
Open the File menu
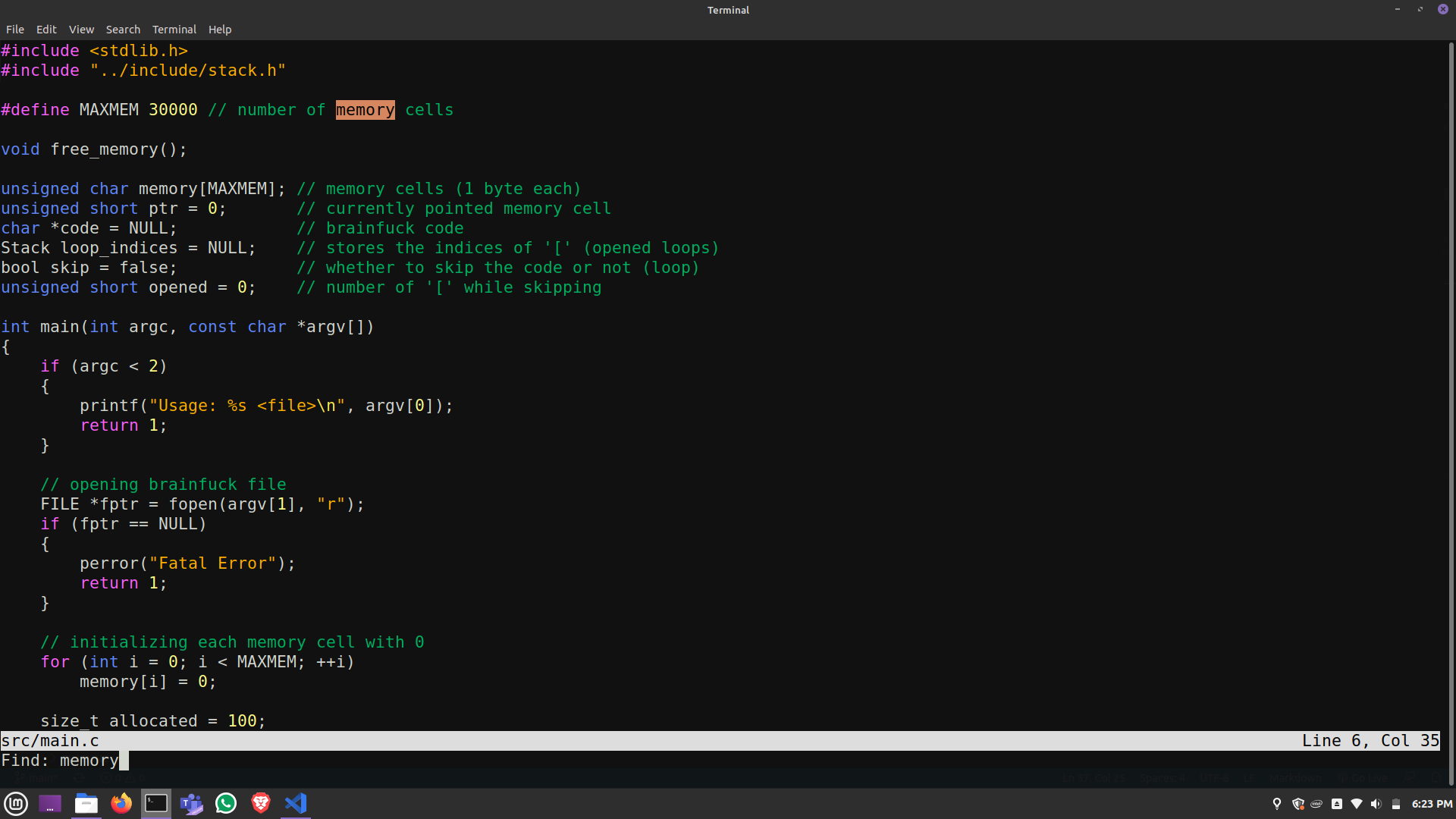coord(15,30)
